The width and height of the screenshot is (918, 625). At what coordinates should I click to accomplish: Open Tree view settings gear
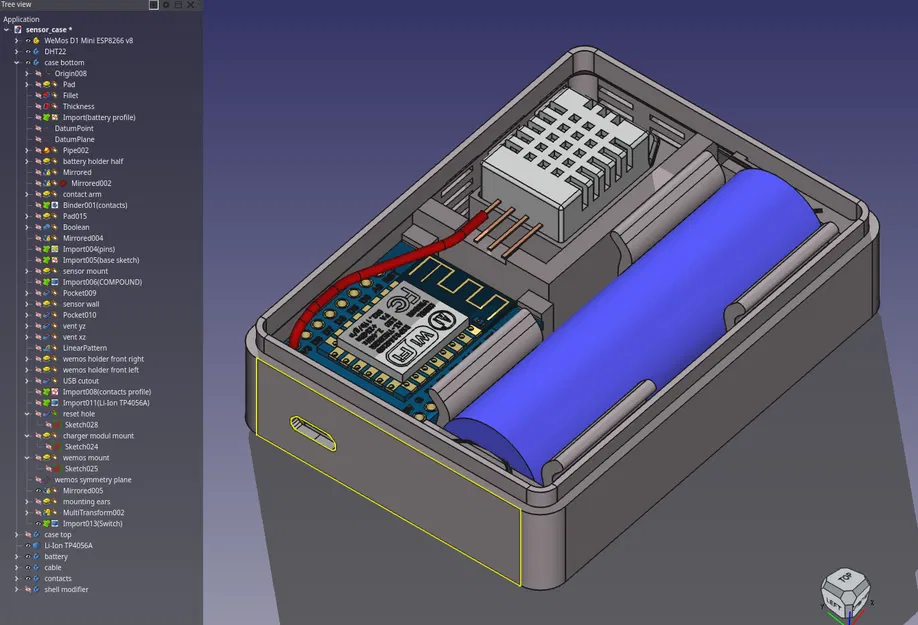[x=166, y=5]
